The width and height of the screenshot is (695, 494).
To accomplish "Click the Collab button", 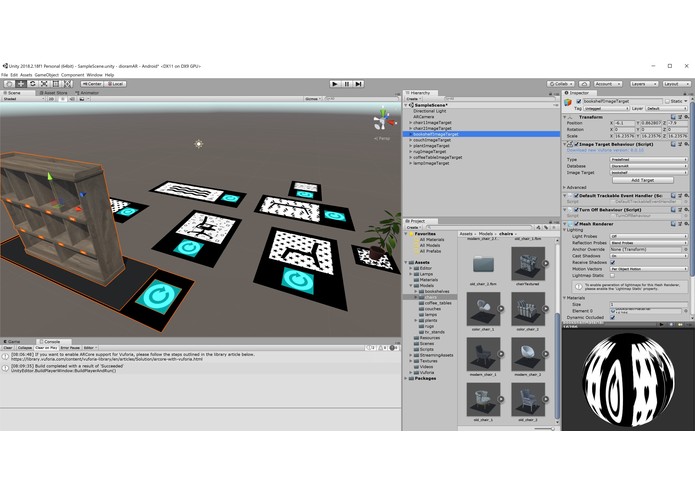I will (x=561, y=84).
